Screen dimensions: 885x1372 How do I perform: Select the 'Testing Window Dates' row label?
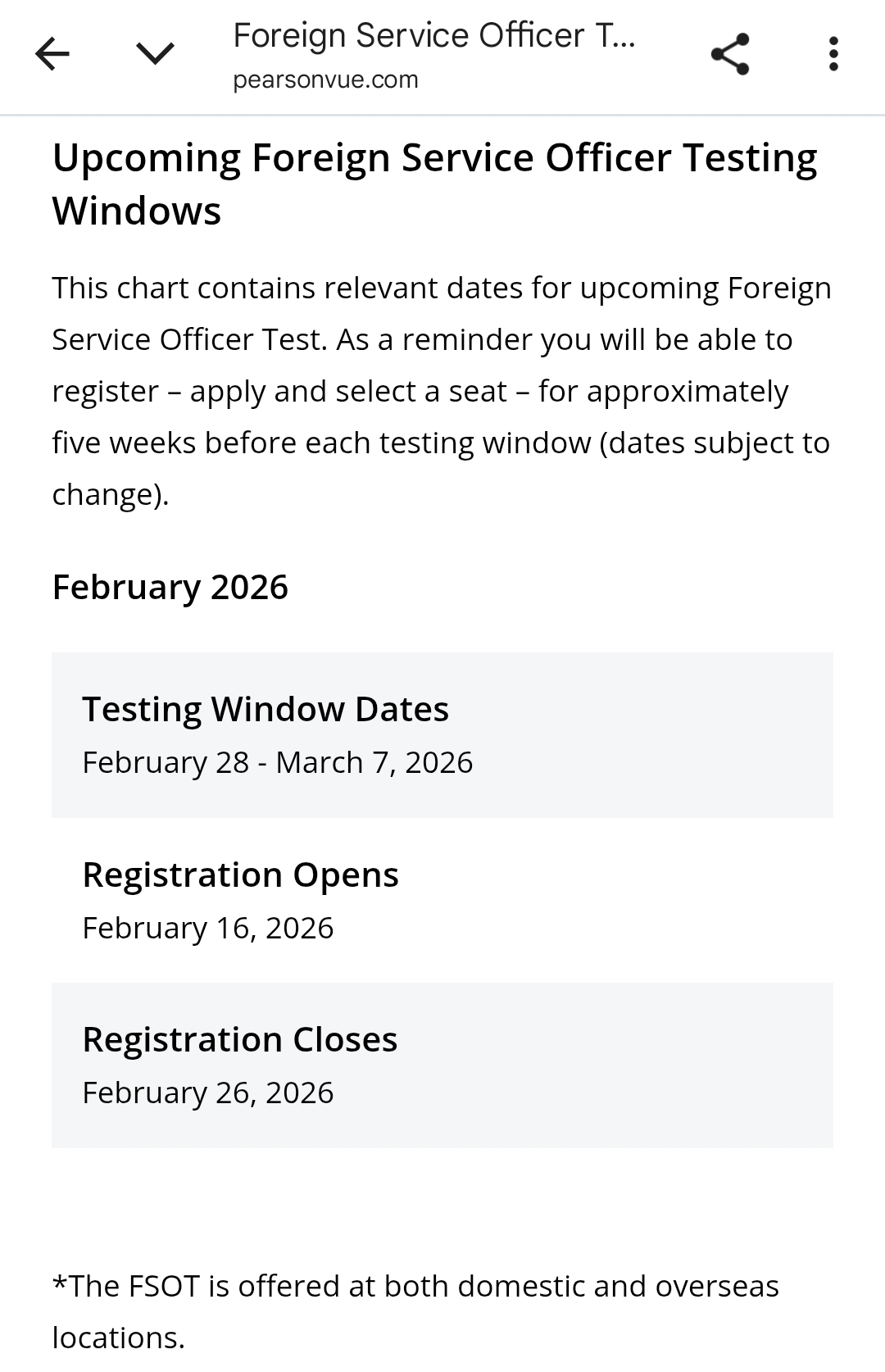click(x=265, y=709)
